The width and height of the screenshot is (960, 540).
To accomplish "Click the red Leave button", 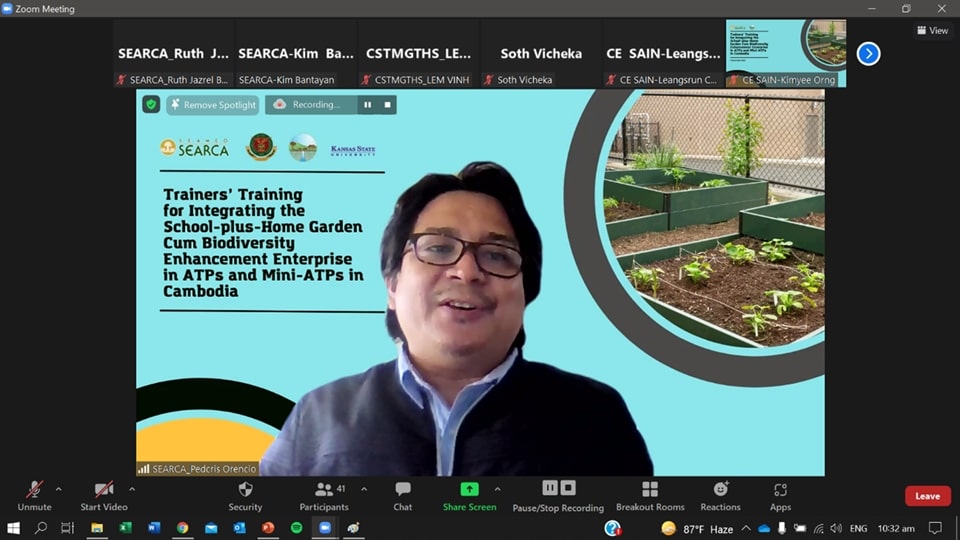I will [927, 496].
